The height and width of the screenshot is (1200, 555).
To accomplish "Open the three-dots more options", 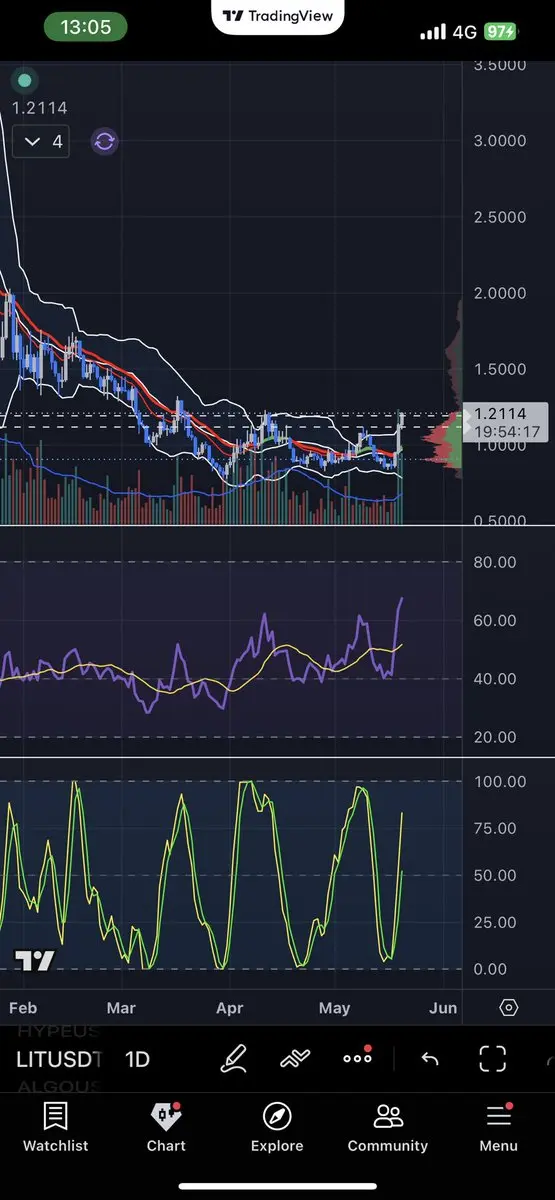I will point(357,1057).
